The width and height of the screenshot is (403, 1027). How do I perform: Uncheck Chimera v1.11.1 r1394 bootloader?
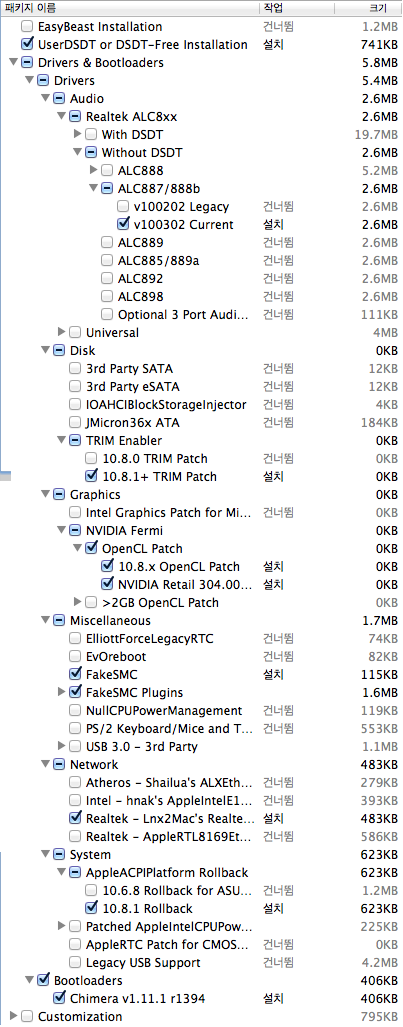pos(59,998)
